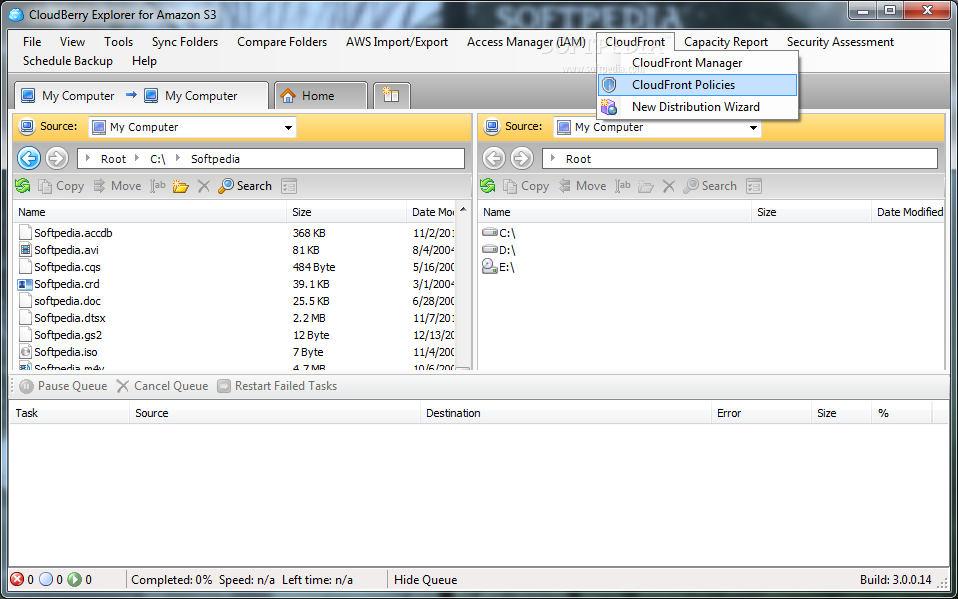Expand the Softpedia breadcrumb arrow in left path
This screenshot has width=958, height=599.
point(178,159)
